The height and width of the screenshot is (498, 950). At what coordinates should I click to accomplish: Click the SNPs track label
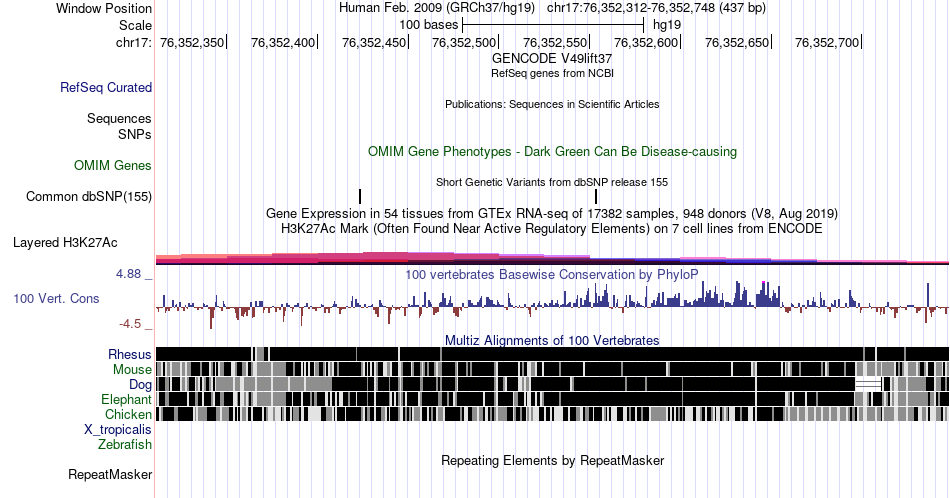click(135, 134)
